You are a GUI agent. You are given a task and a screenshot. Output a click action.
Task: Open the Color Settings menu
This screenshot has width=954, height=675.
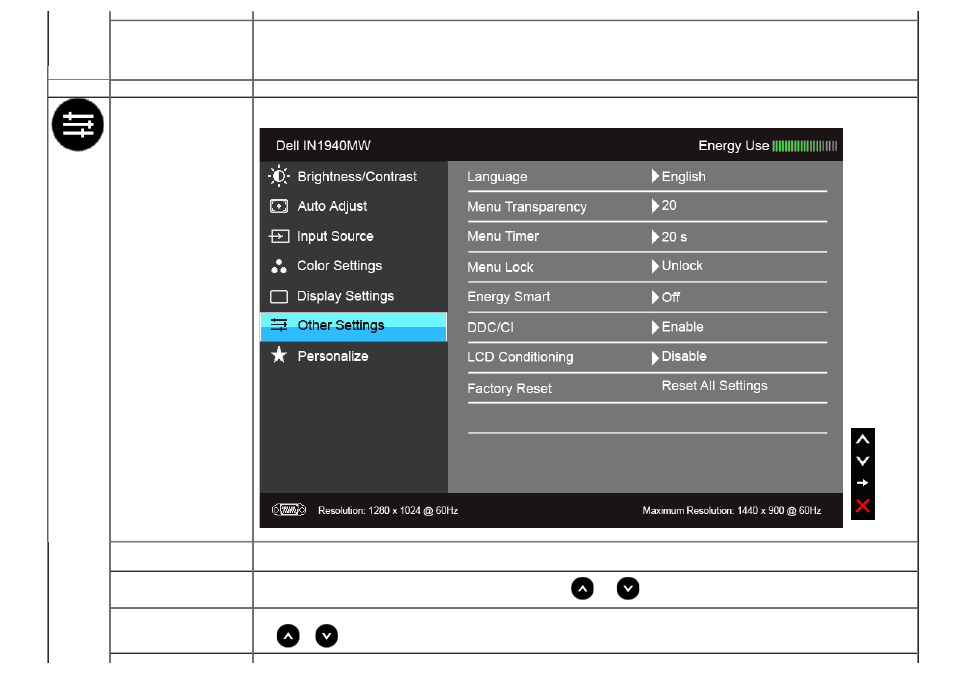click(353, 266)
